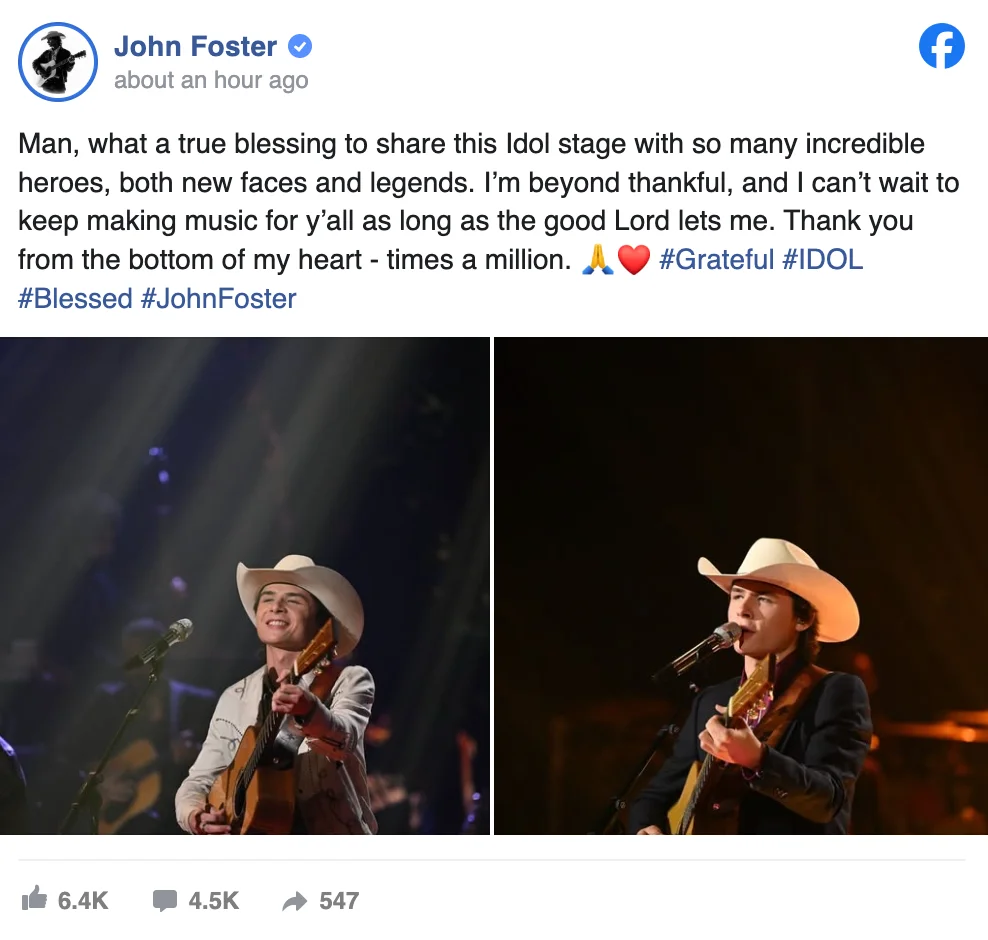Image resolution: width=988 pixels, height=940 pixels.
Task: Click the 6.4K likes count
Action: 82,900
